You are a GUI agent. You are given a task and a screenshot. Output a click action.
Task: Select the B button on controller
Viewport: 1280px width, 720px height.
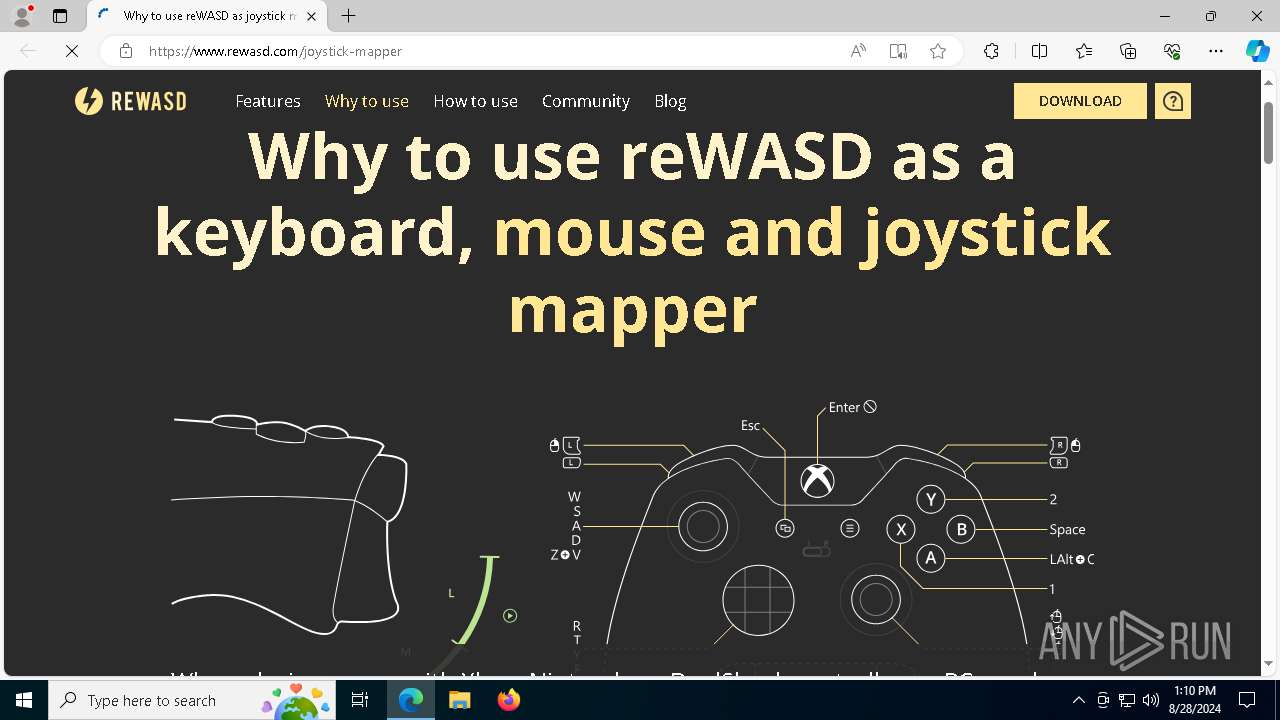pyautogui.click(x=961, y=529)
